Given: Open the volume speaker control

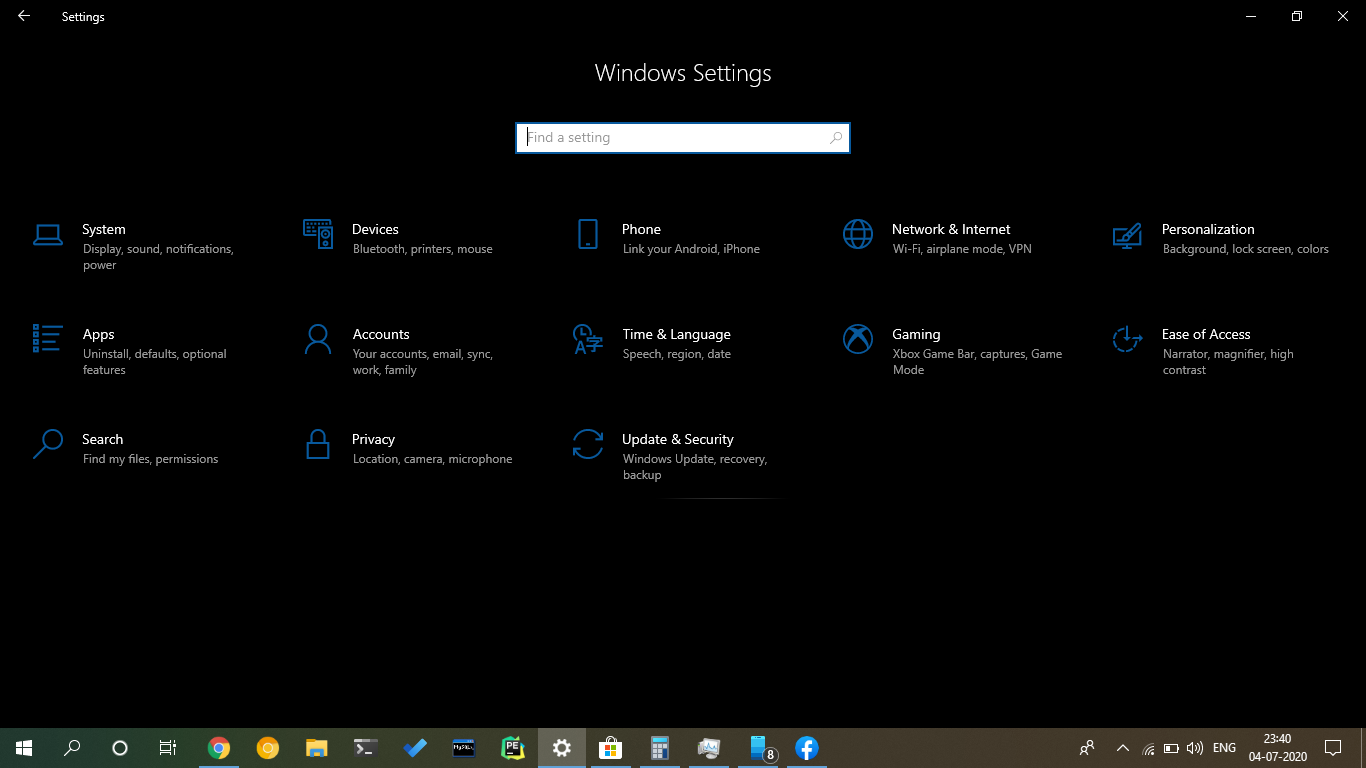Looking at the screenshot, I should 1194,748.
